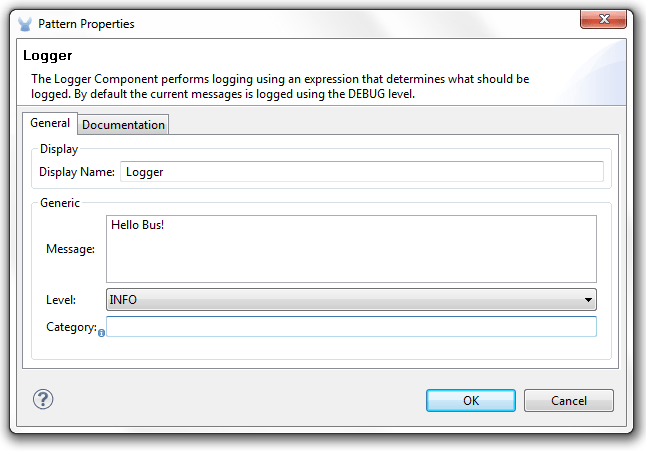Click the info icon beside Category
This screenshot has height=451, width=646.
[x=102, y=332]
